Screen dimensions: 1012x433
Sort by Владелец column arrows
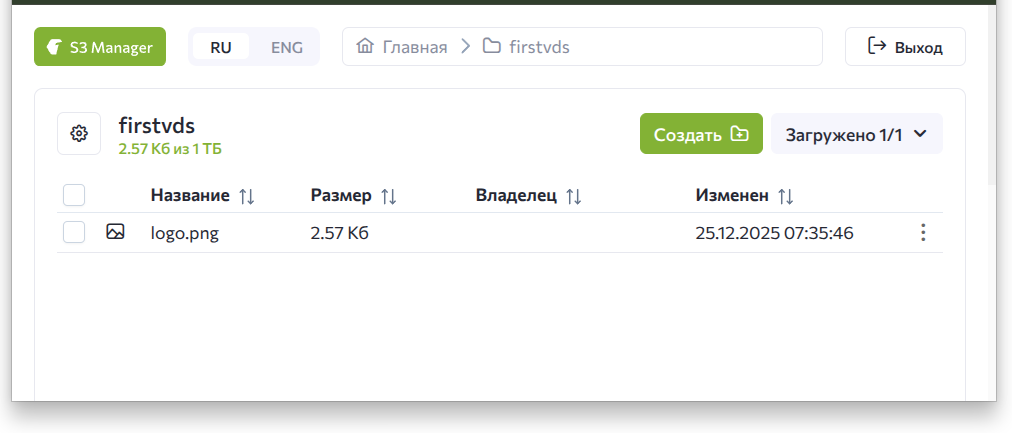pos(573,196)
